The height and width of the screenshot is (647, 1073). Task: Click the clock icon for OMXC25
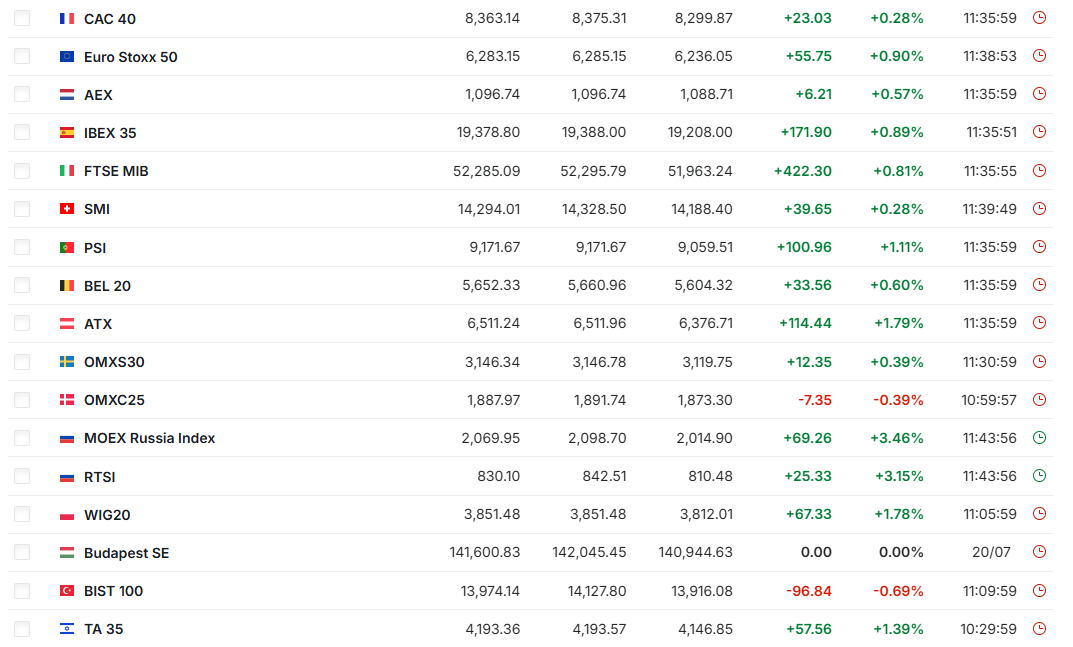pos(1039,399)
